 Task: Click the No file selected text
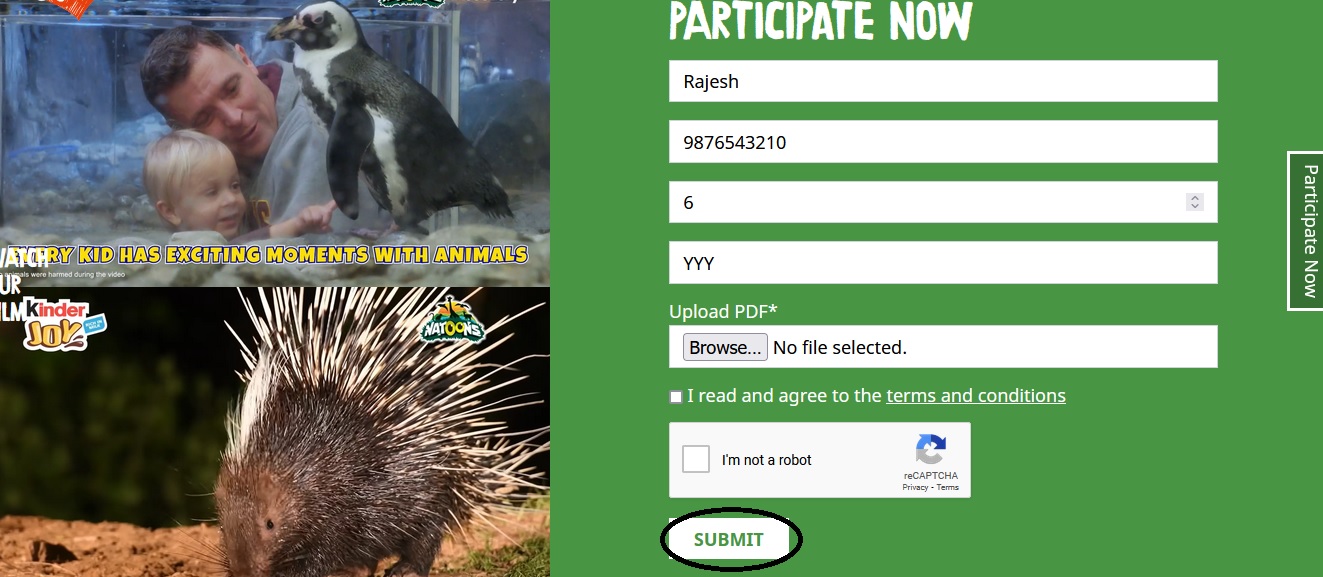point(840,348)
